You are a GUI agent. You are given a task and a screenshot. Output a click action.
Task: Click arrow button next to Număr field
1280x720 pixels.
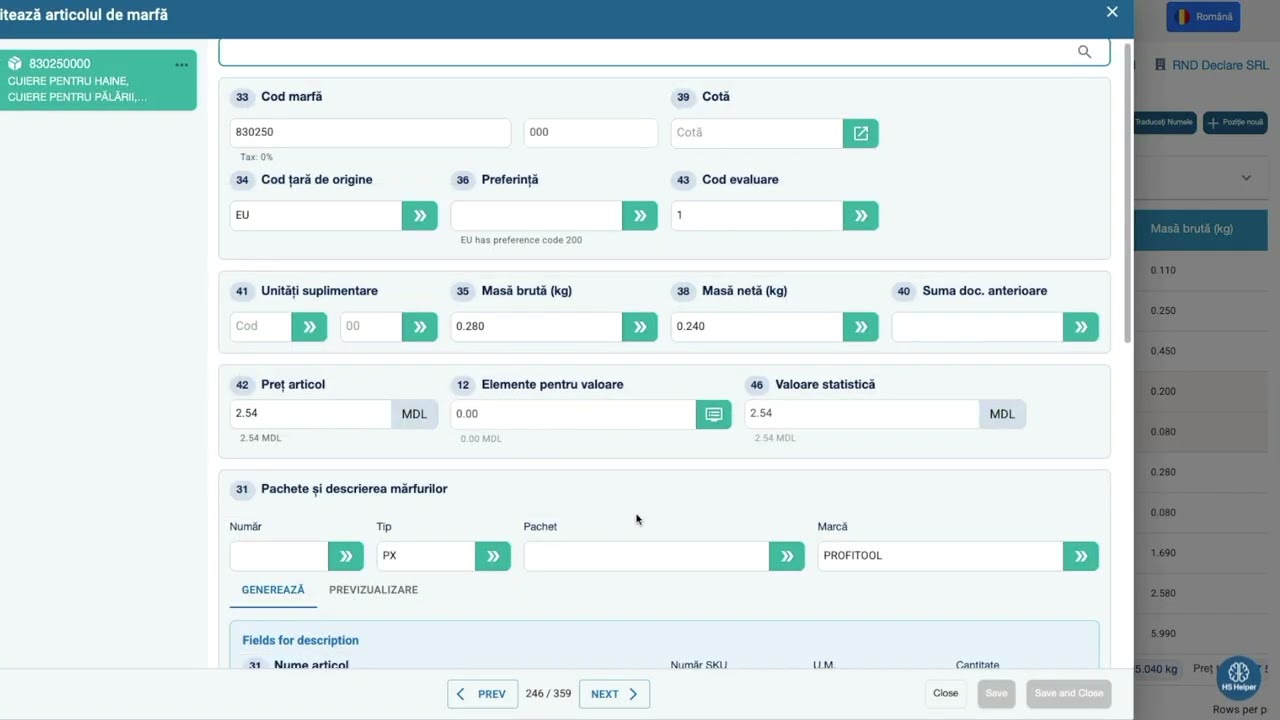(345, 556)
